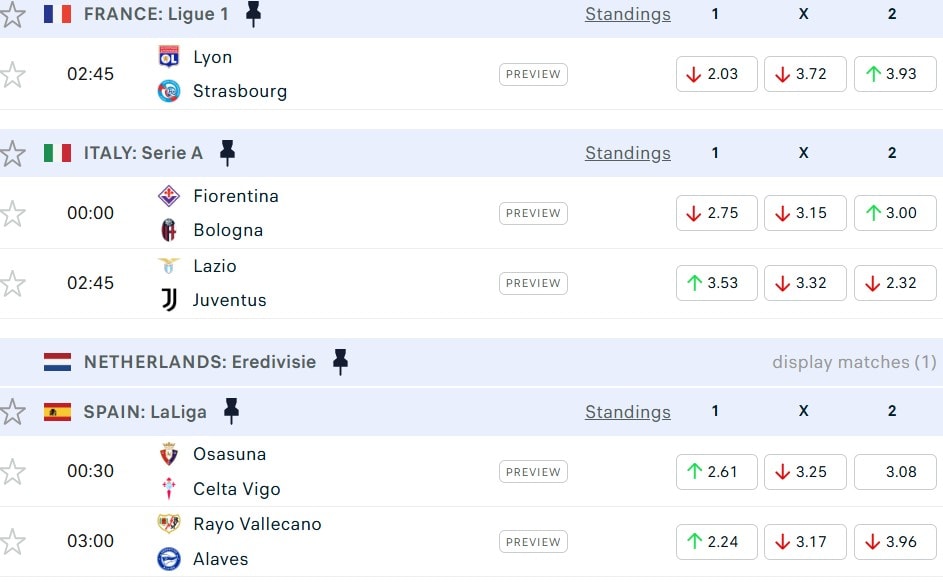Expand Netherlands Eredivisie display matches (1)

pos(854,362)
